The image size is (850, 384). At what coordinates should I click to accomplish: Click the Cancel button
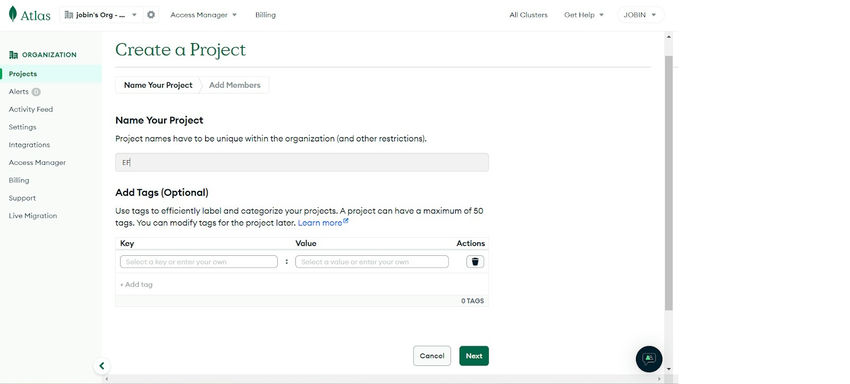pyautogui.click(x=432, y=356)
